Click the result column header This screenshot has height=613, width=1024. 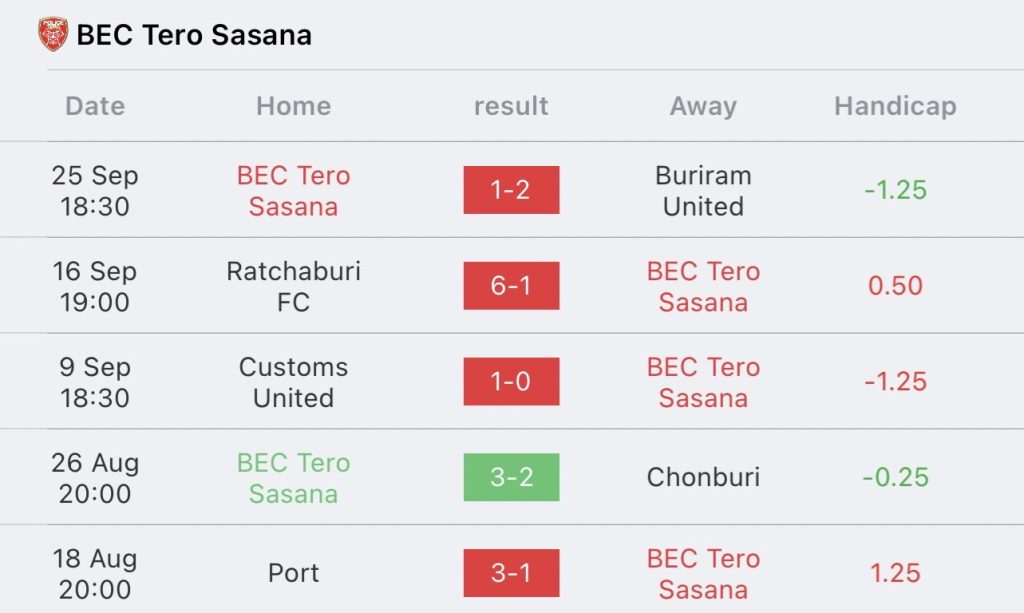pyautogui.click(x=511, y=106)
